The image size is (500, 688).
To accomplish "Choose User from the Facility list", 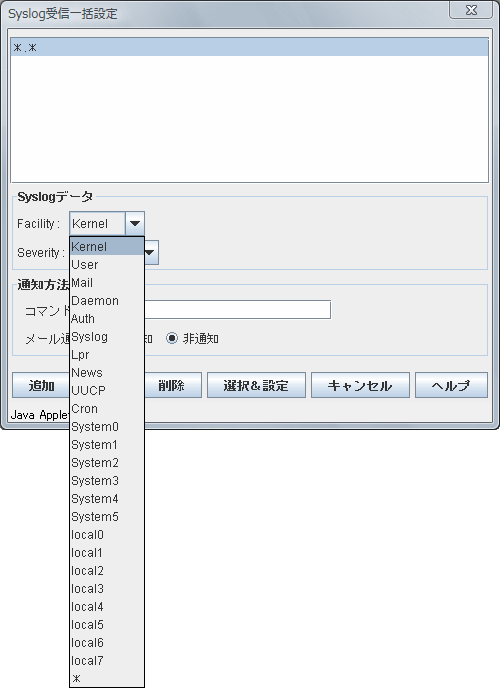I will [x=107, y=265].
